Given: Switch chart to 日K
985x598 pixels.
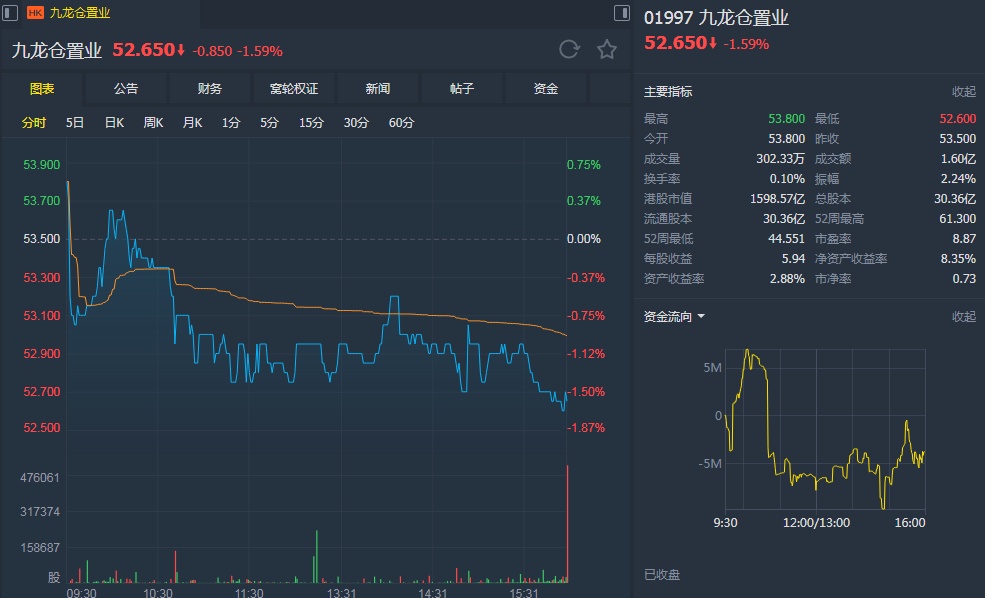Looking at the screenshot, I should 114,122.
